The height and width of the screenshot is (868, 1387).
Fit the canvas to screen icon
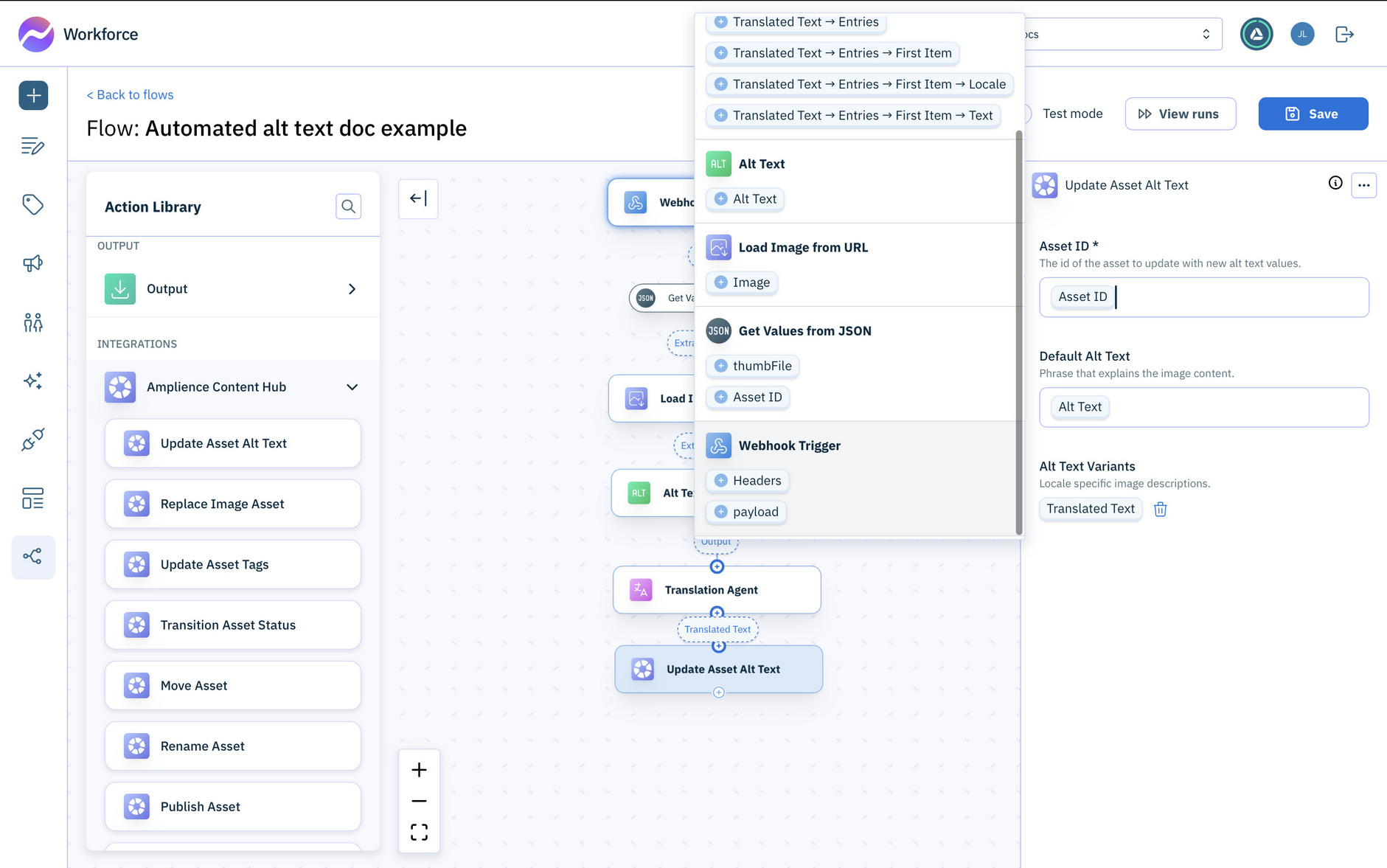point(419,833)
